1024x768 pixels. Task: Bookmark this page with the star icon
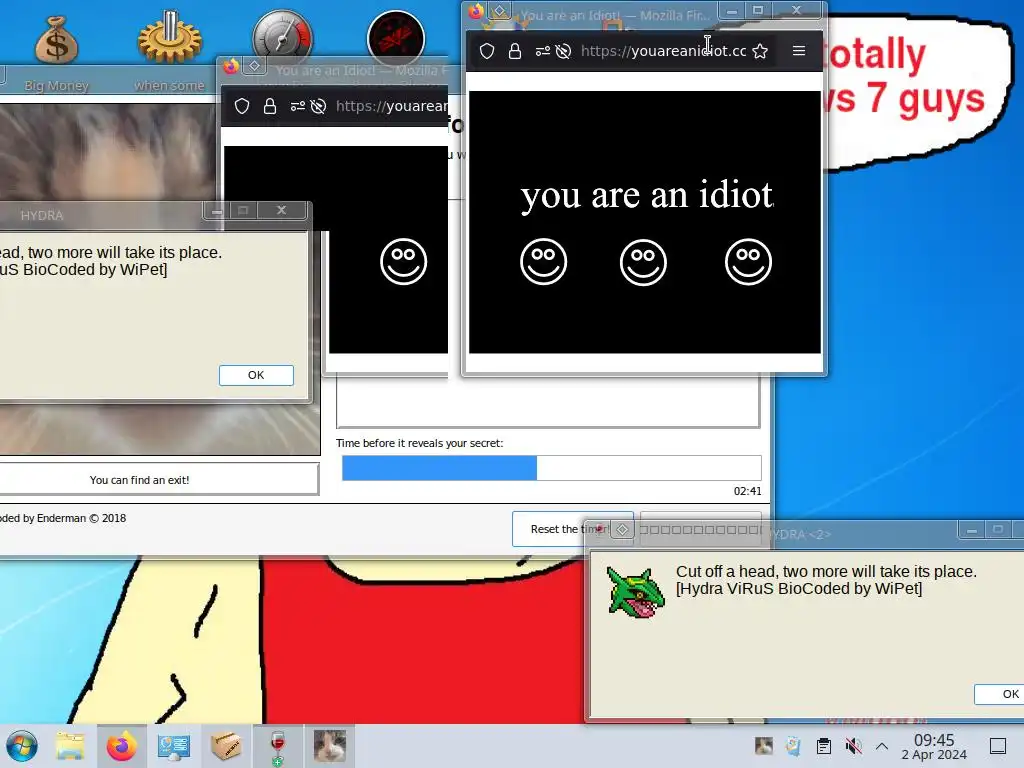tap(760, 51)
